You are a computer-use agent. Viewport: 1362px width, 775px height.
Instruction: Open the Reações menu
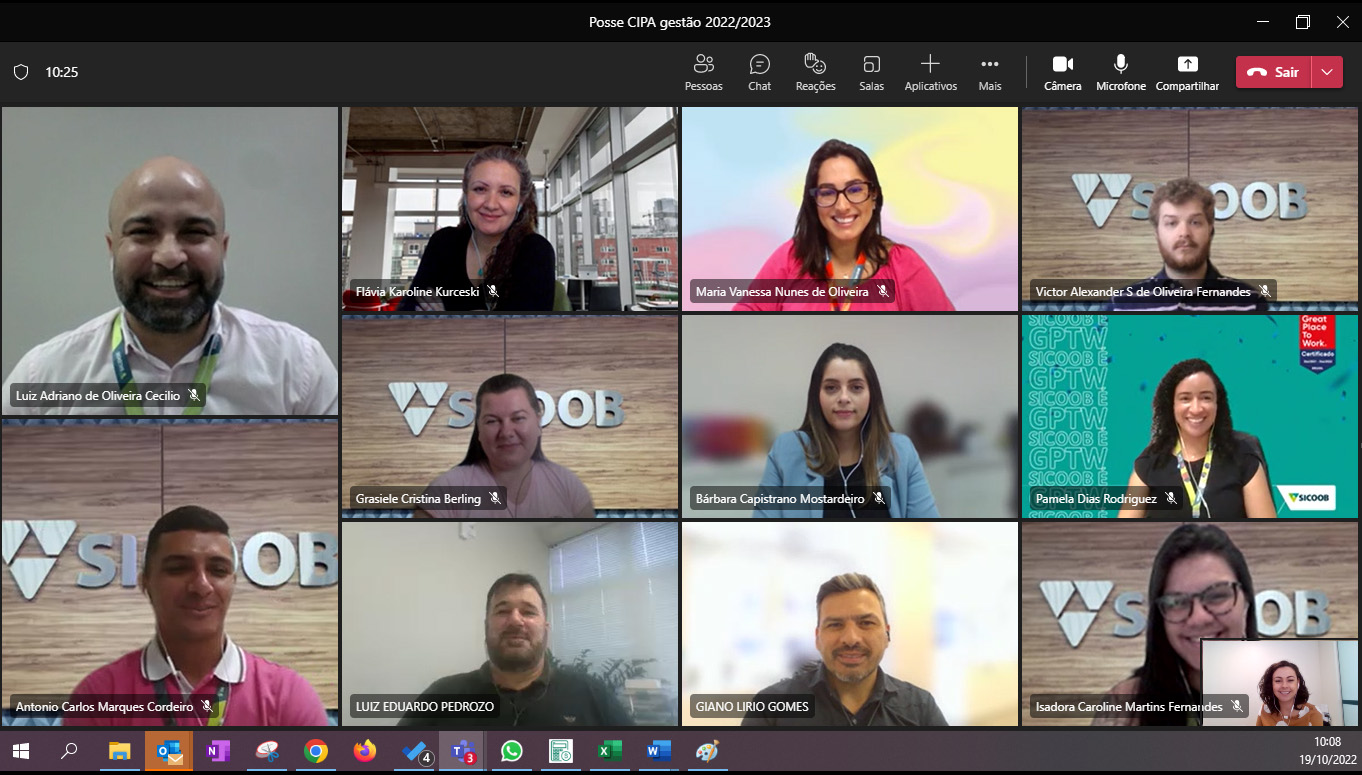click(815, 72)
